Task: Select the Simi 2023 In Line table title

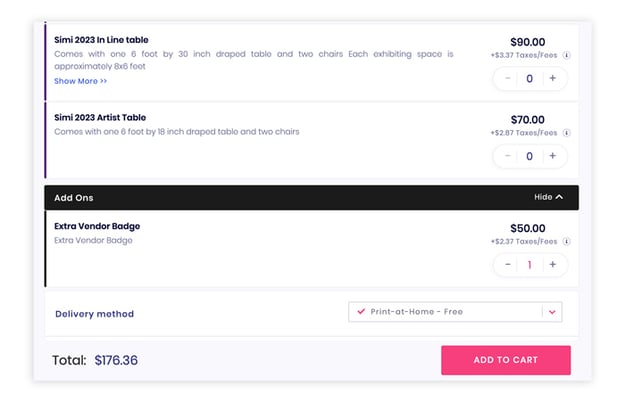Action: (101, 40)
